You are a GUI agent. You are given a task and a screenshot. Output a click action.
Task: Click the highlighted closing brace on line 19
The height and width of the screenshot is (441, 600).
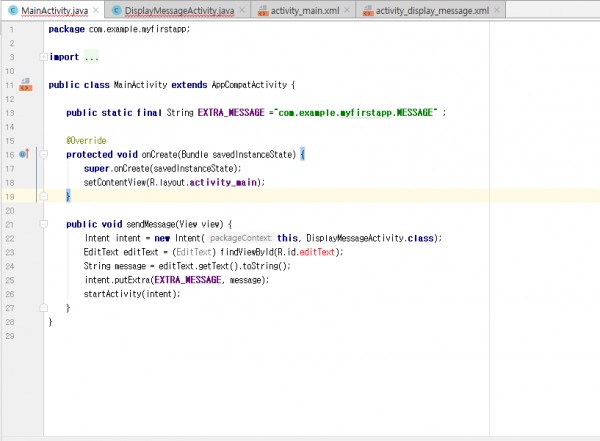click(68, 196)
